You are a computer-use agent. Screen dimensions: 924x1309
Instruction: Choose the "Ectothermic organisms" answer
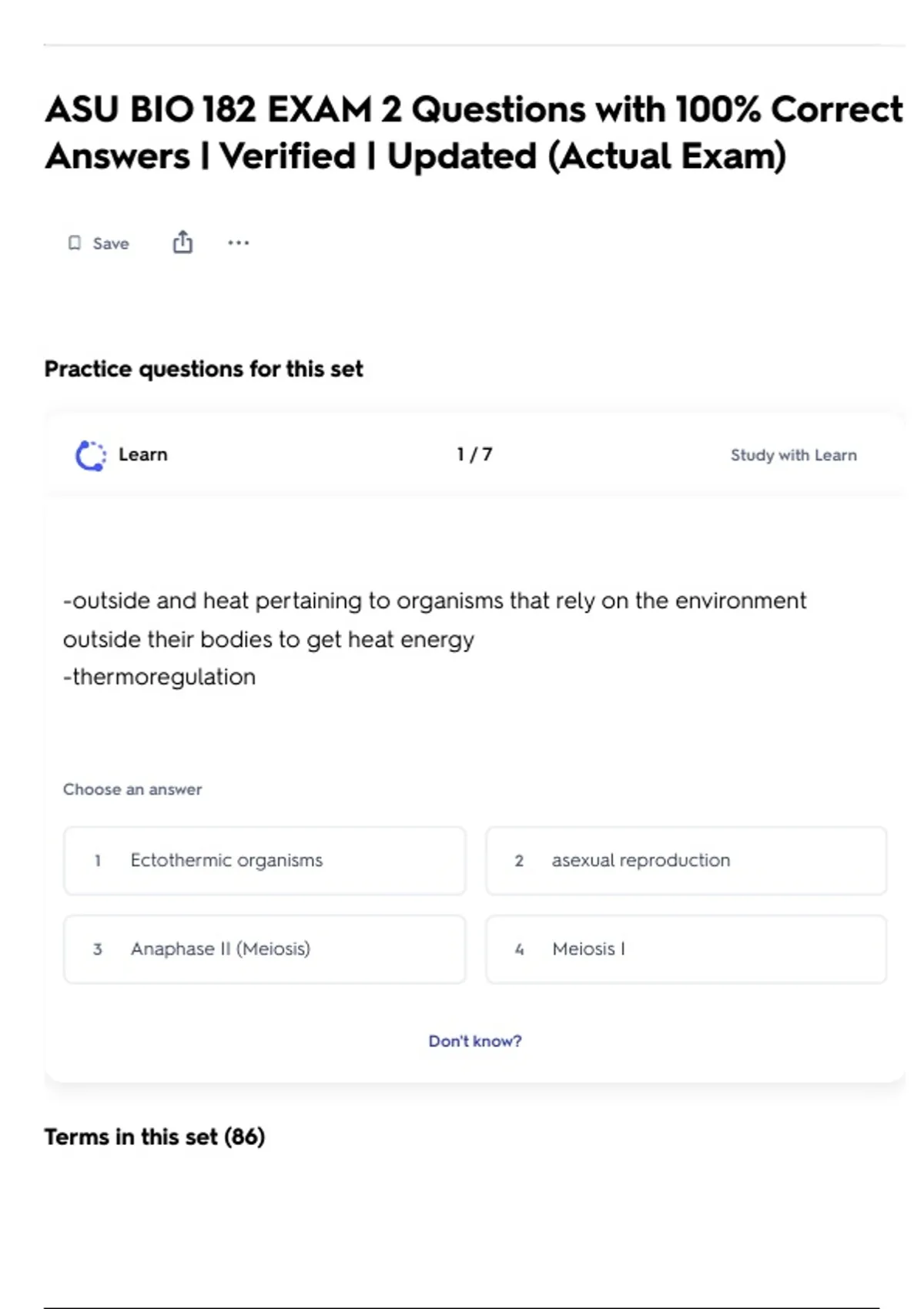226,861
